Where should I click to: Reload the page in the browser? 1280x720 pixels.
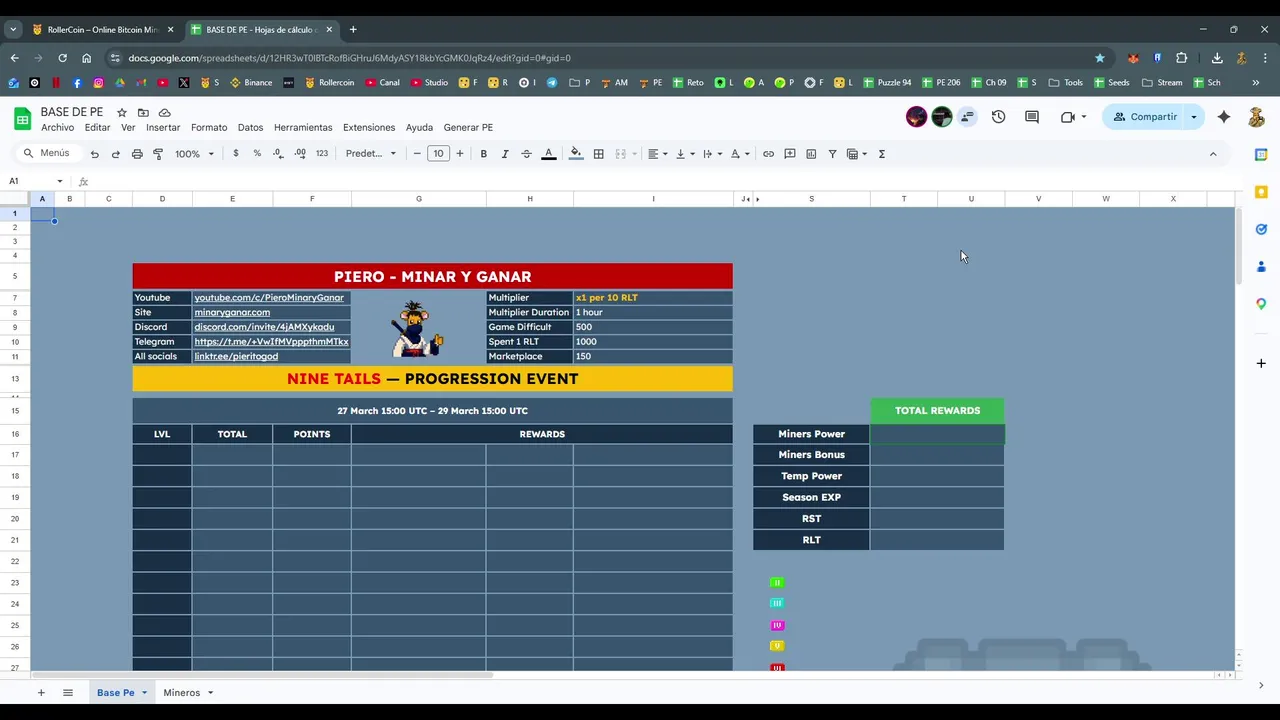coord(62,58)
